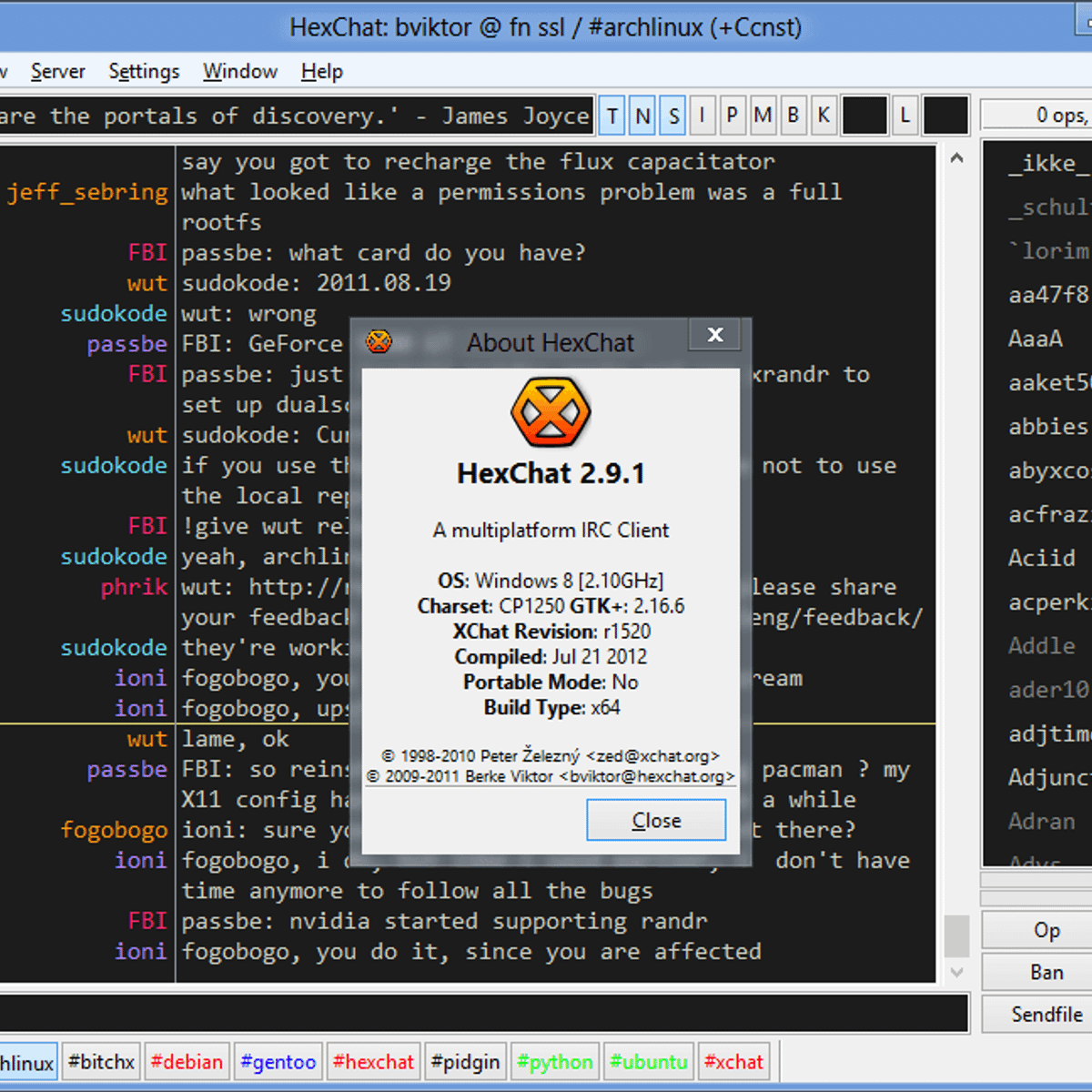Toggle the I channel mode button

703,116
